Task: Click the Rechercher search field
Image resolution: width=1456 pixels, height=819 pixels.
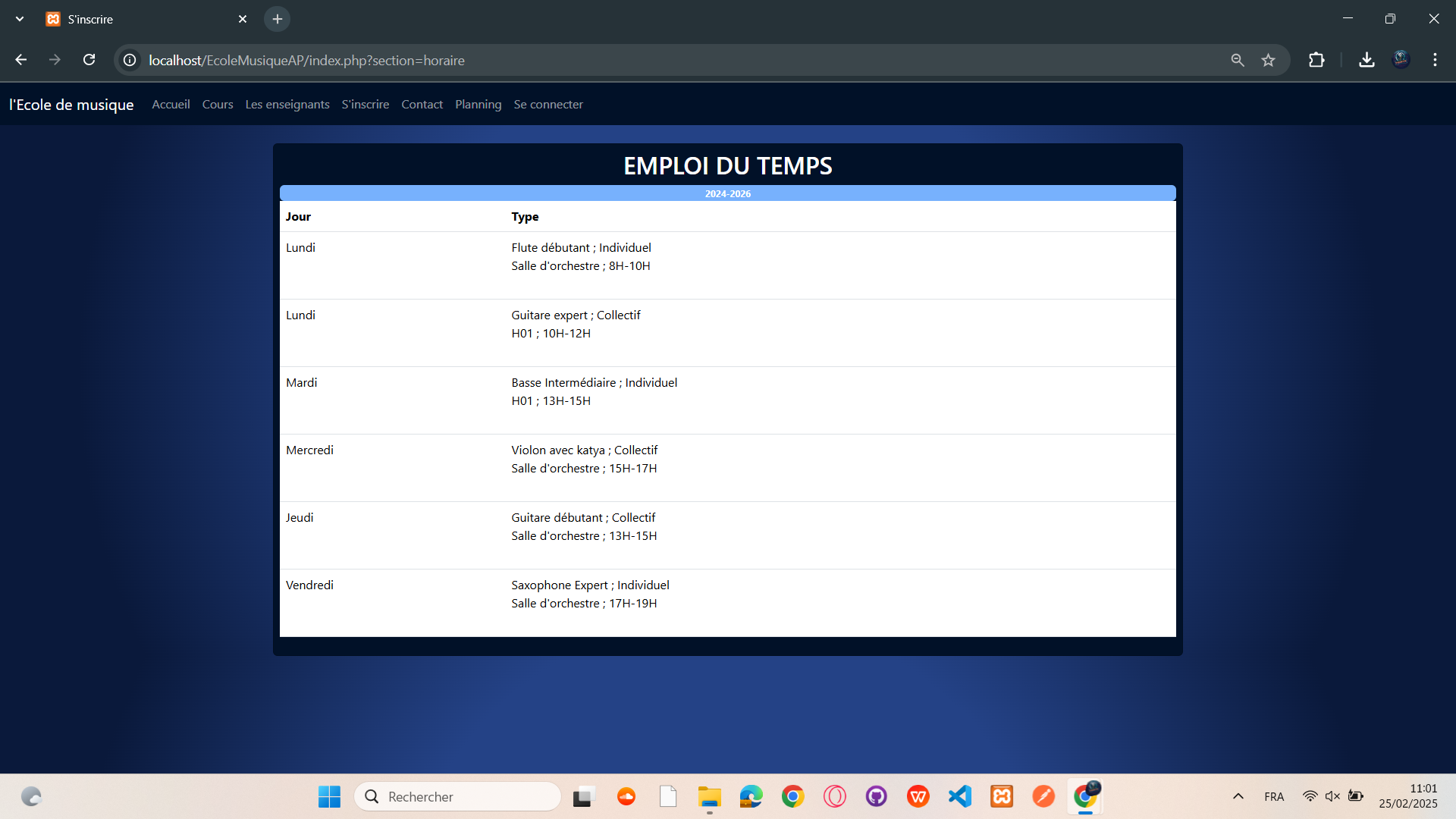Action: tap(458, 796)
